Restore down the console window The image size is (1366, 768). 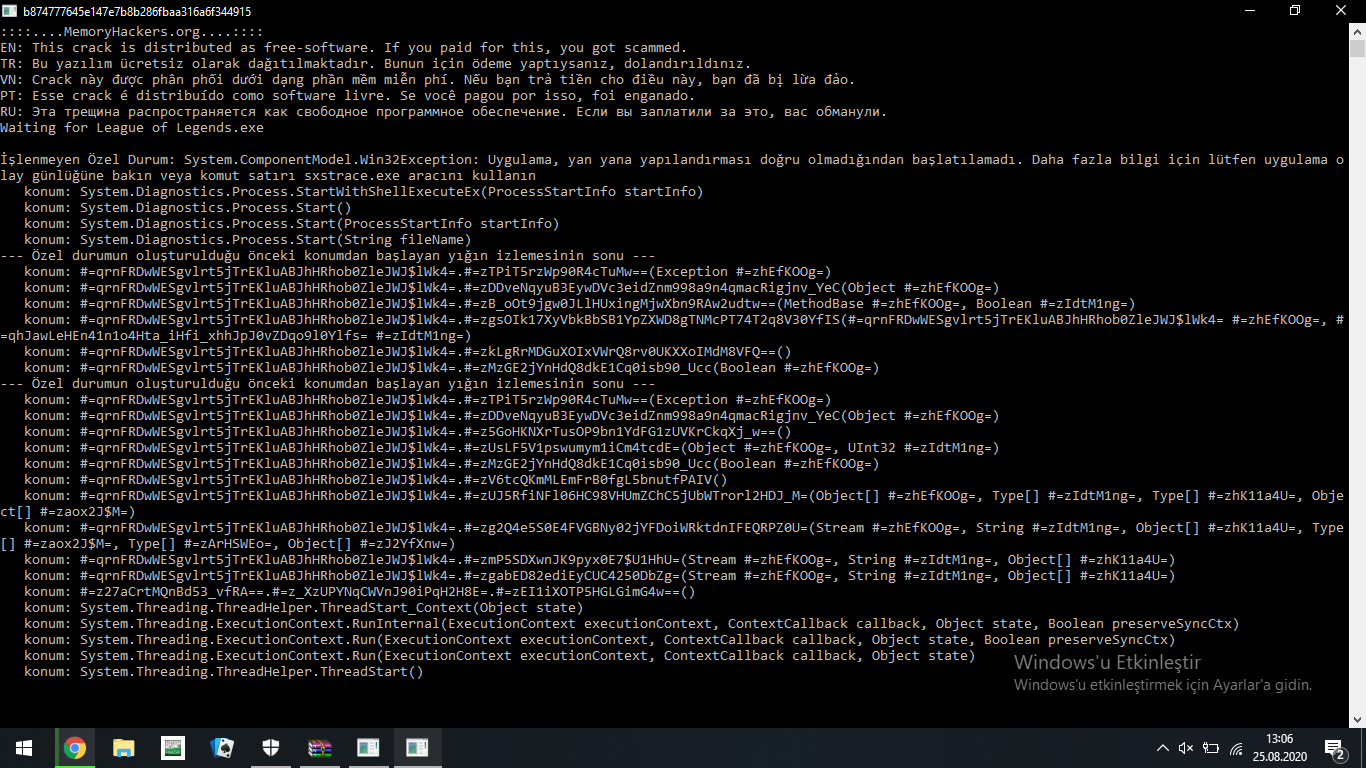[x=1295, y=11]
